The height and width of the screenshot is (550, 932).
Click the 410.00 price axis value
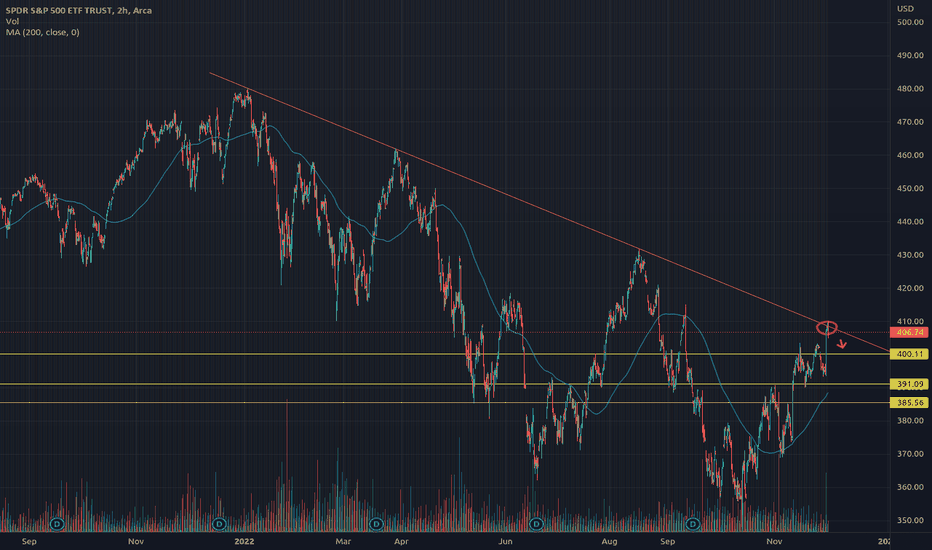pyautogui.click(x=910, y=321)
